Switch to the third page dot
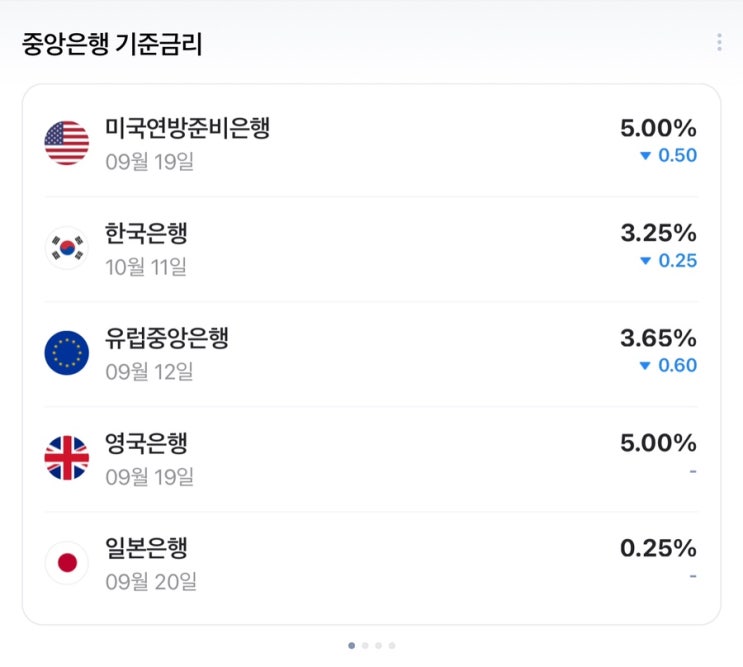743x667 pixels. 379,646
